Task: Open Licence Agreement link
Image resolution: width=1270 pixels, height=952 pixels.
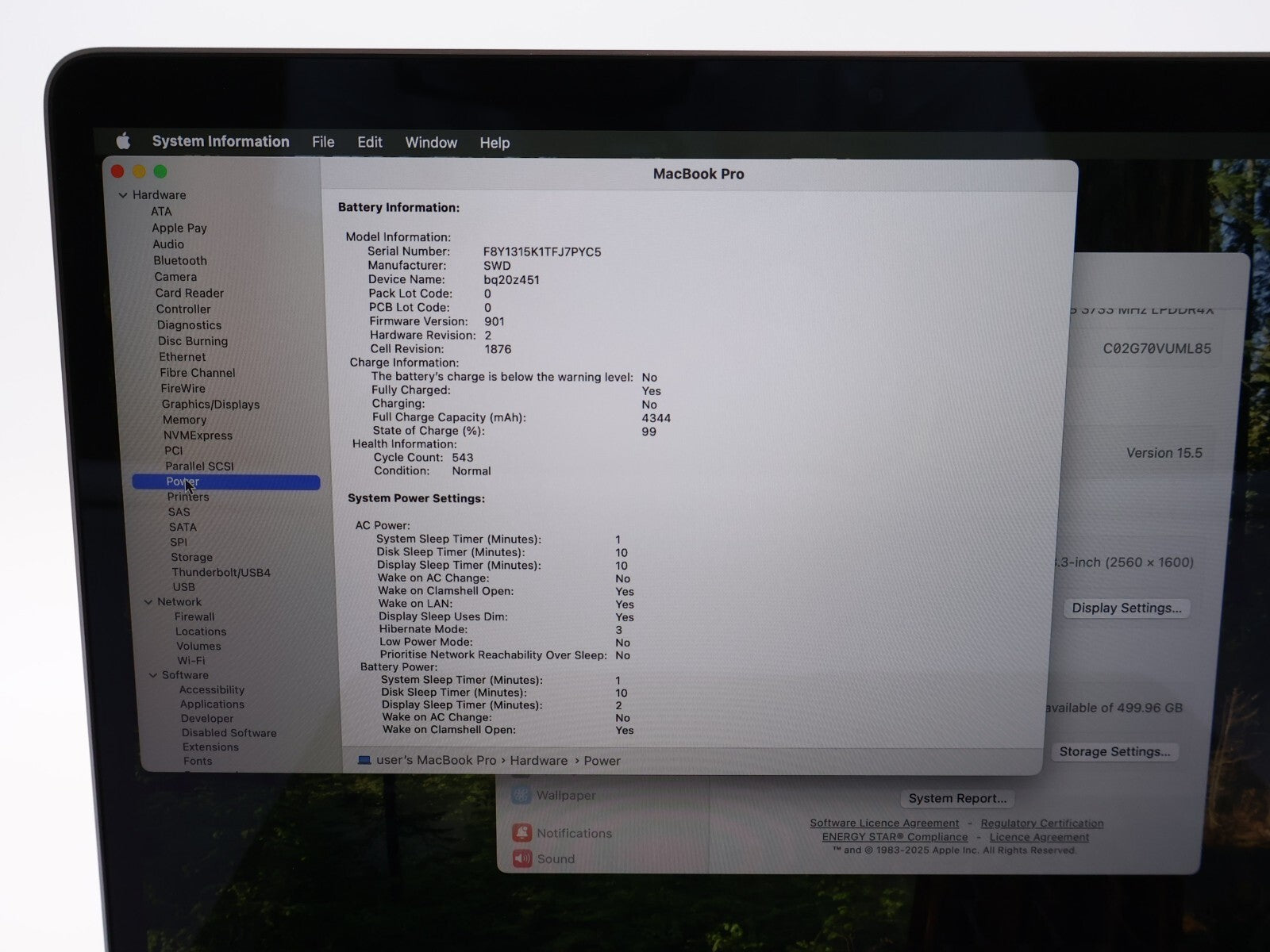Action: (1039, 837)
